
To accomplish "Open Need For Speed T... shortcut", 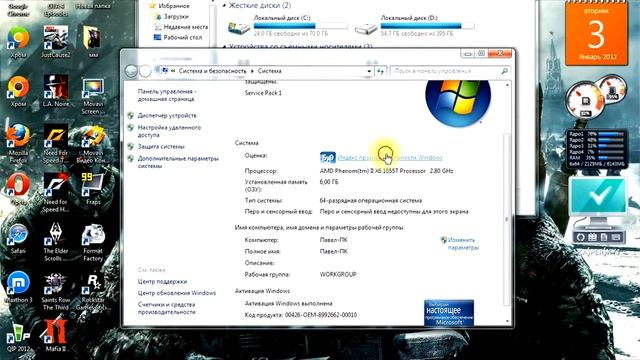I will click(x=56, y=143).
